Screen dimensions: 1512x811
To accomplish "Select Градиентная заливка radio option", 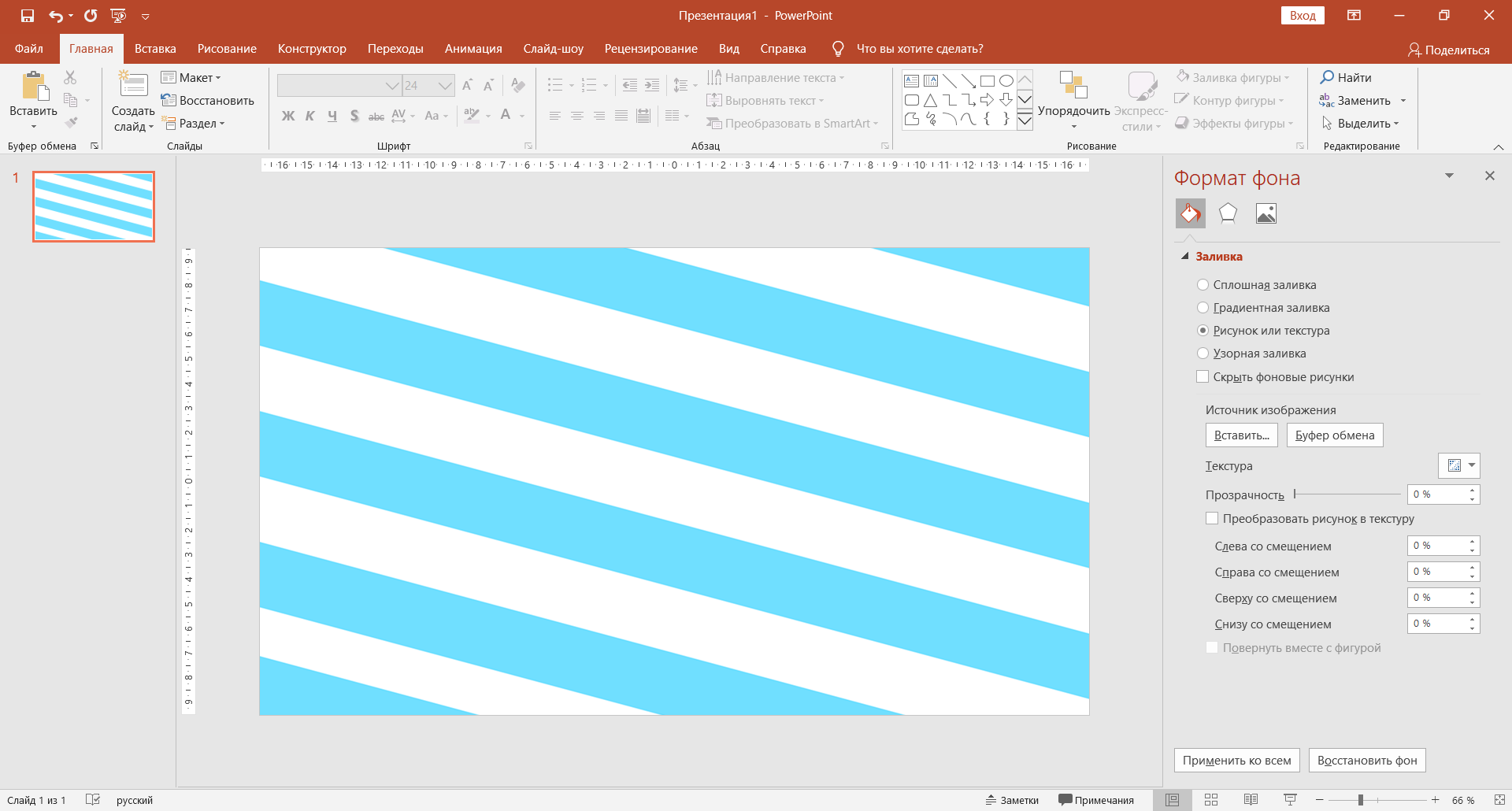I will tap(1203, 308).
